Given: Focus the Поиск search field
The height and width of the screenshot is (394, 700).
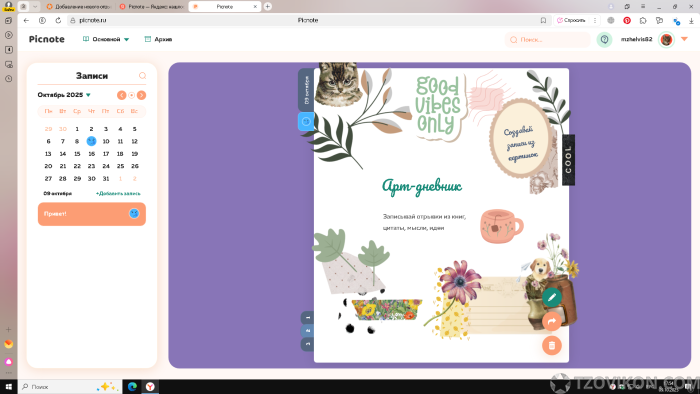Looking at the screenshot, I should pyautogui.click(x=548, y=40).
